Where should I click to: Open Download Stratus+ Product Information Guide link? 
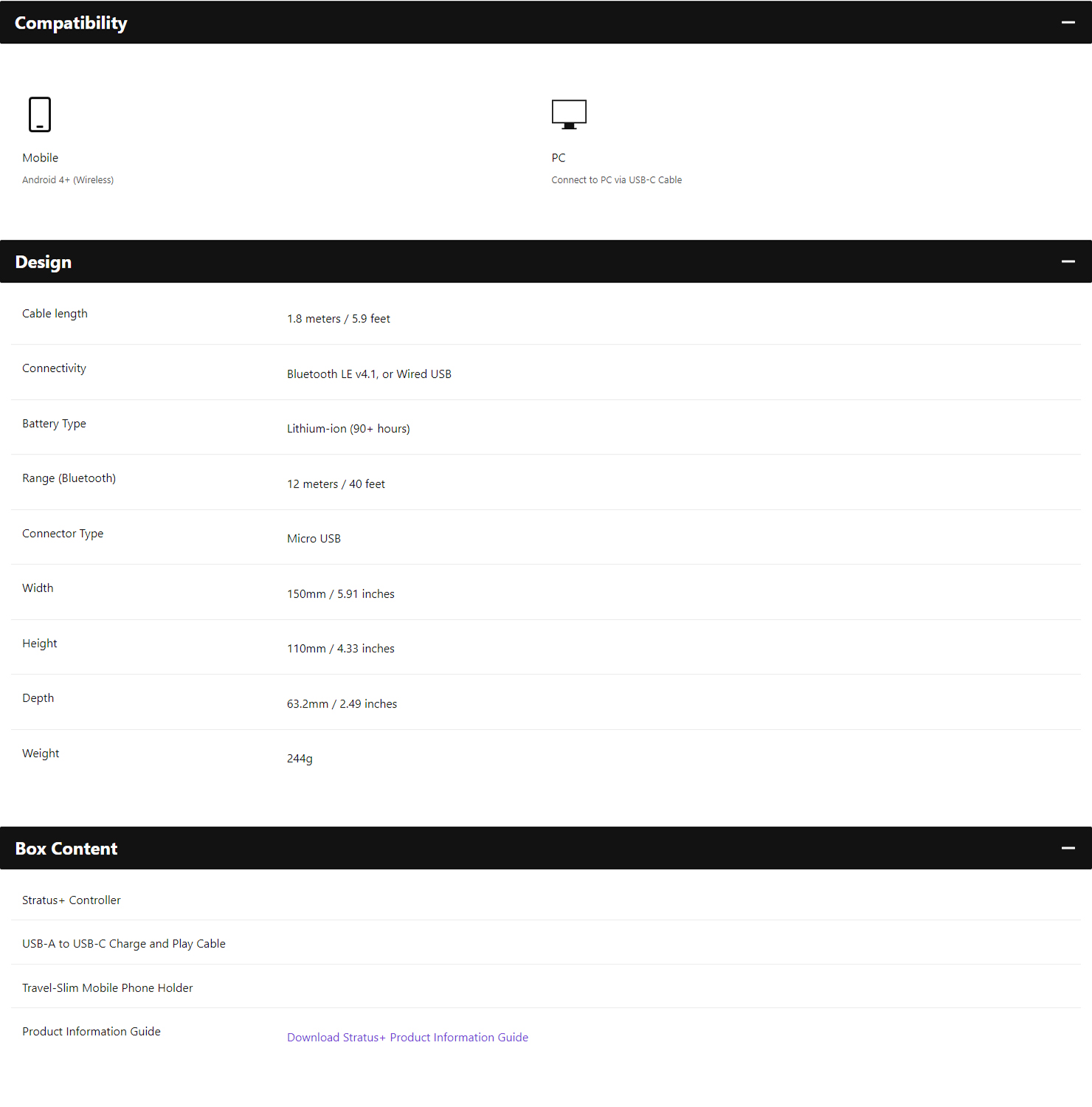(407, 1038)
